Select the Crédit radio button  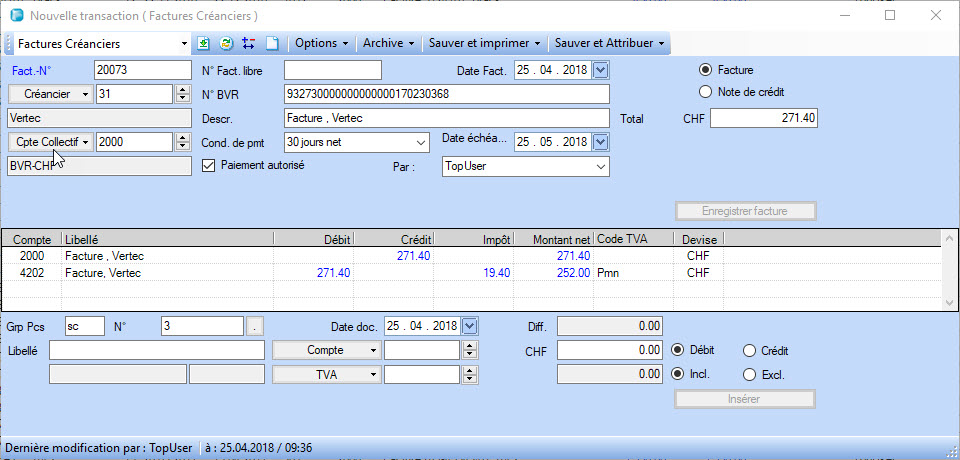point(749,351)
